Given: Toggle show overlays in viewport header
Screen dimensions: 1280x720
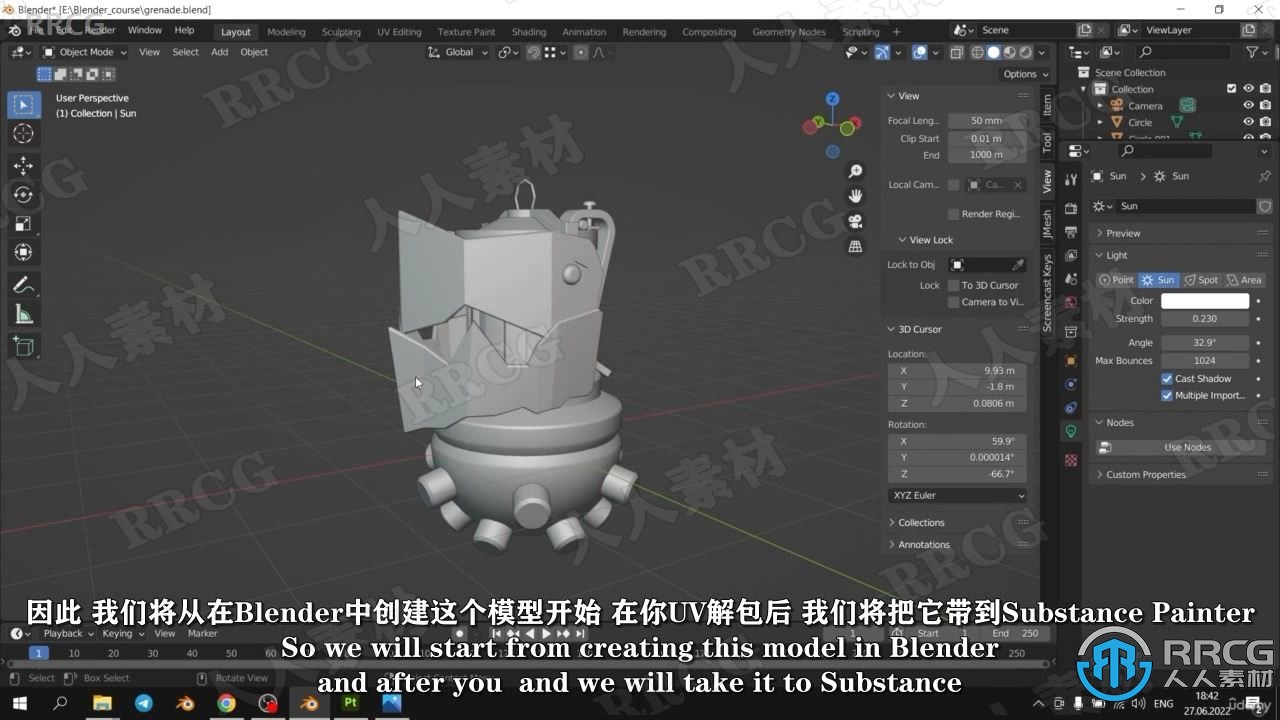Looking at the screenshot, I should [x=919, y=52].
